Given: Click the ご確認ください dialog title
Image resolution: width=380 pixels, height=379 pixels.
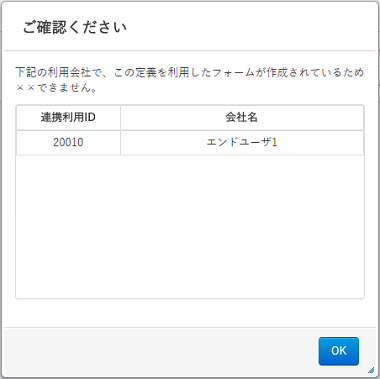Looking at the screenshot, I should click(75, 27).
